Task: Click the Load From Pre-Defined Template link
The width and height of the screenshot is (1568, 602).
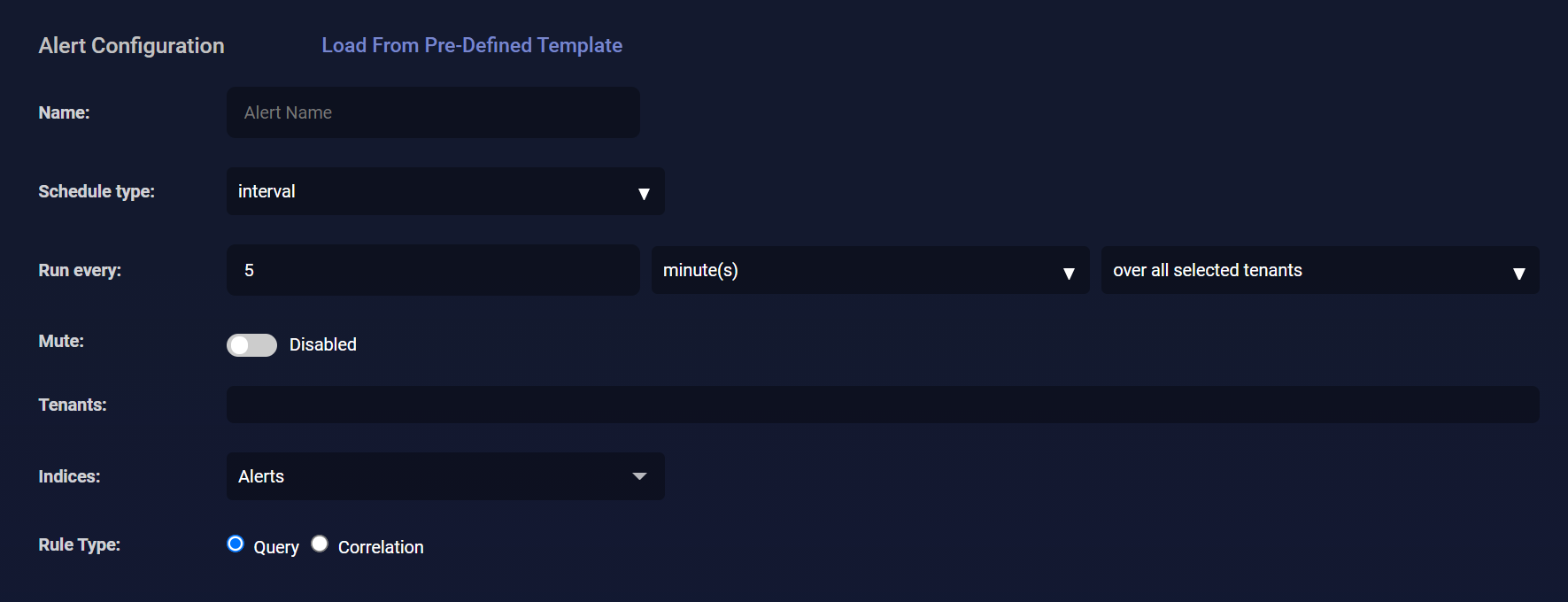Action: click(472, 45)
